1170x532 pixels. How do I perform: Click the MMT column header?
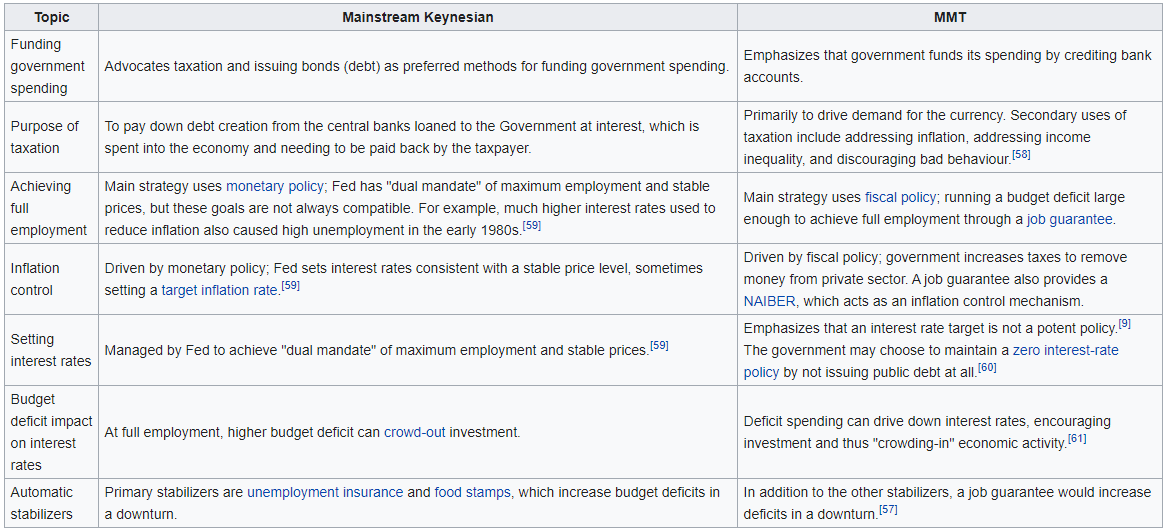950,17
